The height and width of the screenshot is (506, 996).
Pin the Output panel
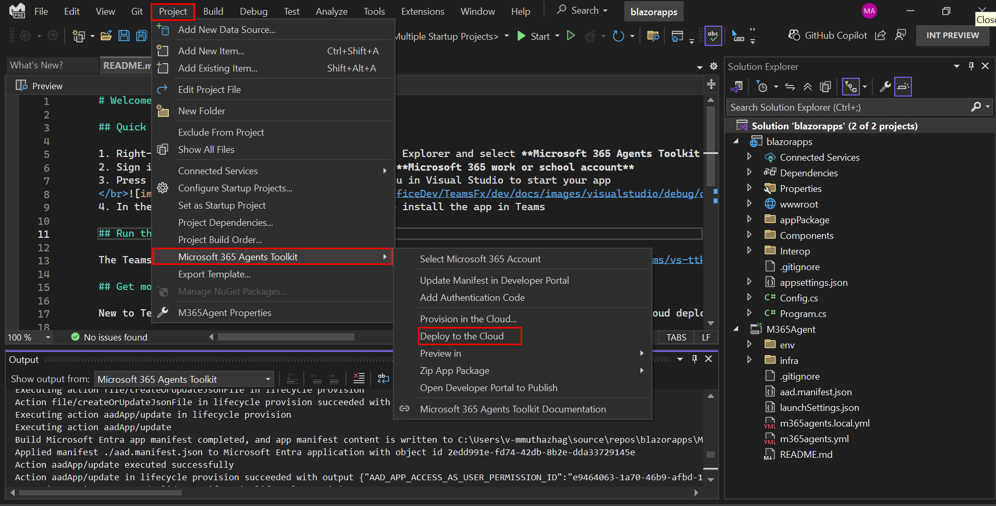coord(694,359)
